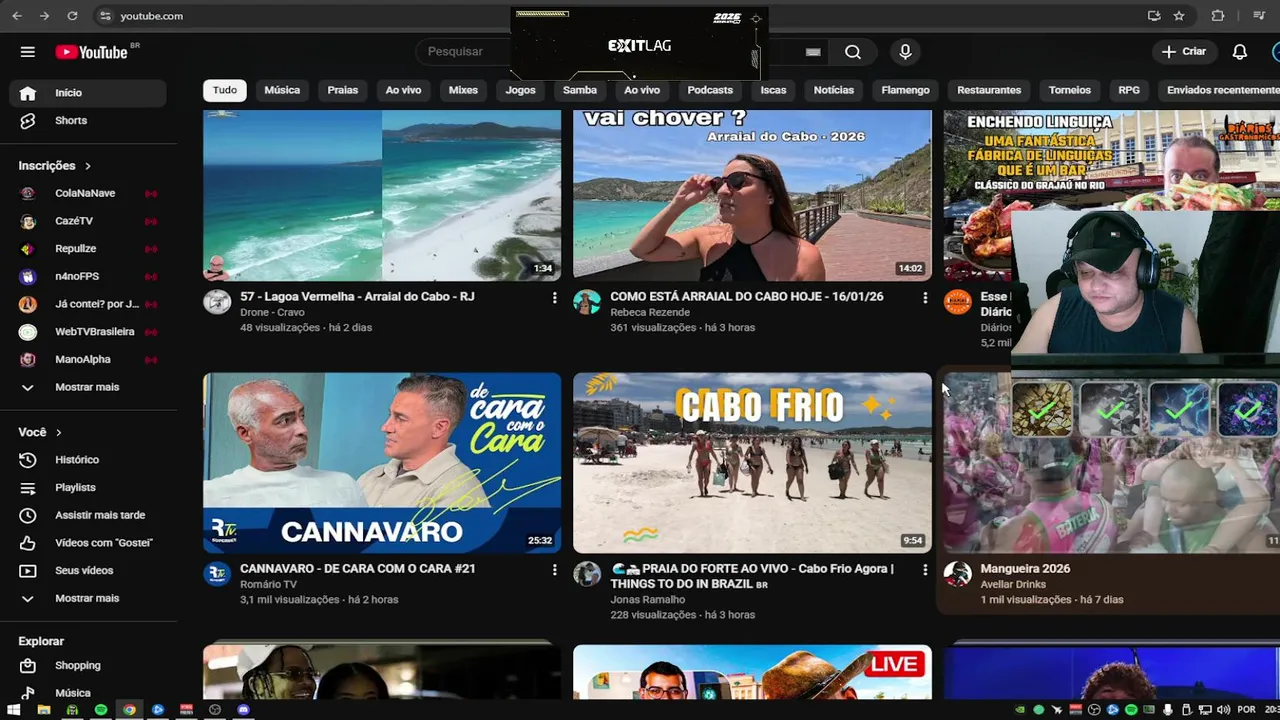Open browser media control icon
The width and height of the screenshot is (1280, 720).
[x=1259, y=16]
